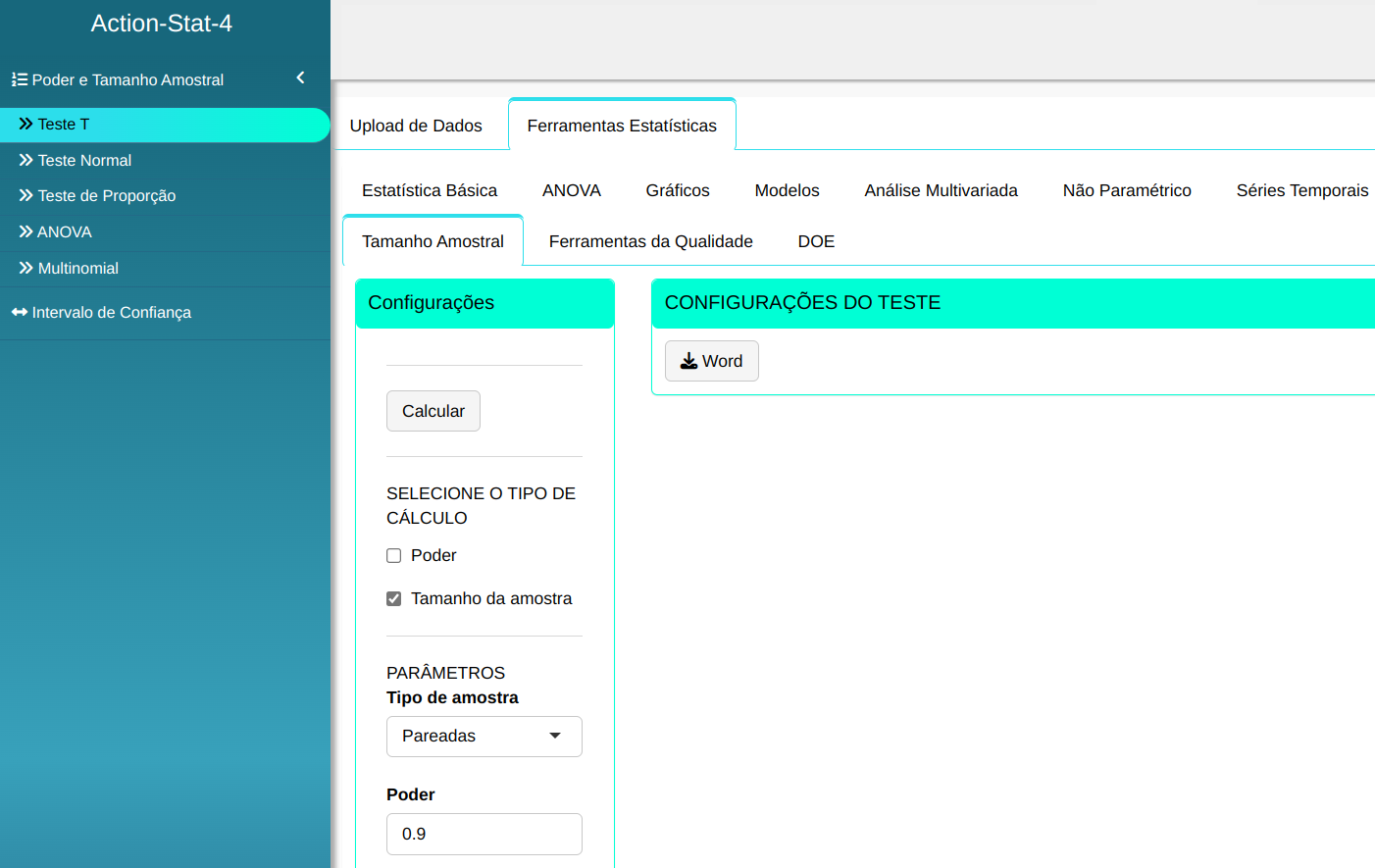Open the Gráficos menu
The height and width of the screenshot is (868, 1375).
[677, 190]
